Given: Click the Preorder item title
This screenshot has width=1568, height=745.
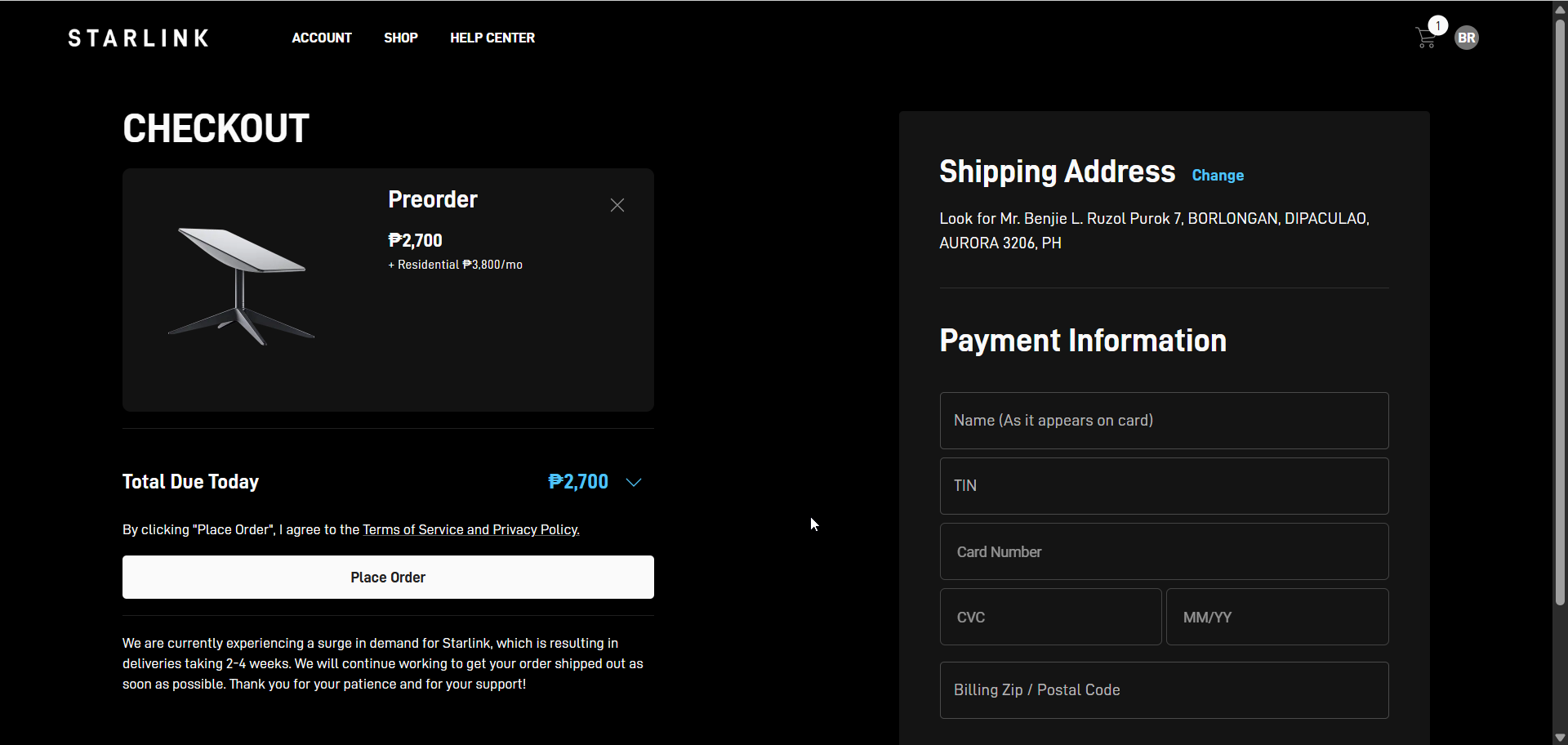Looking at the screenshot, I should pos(433,199).
